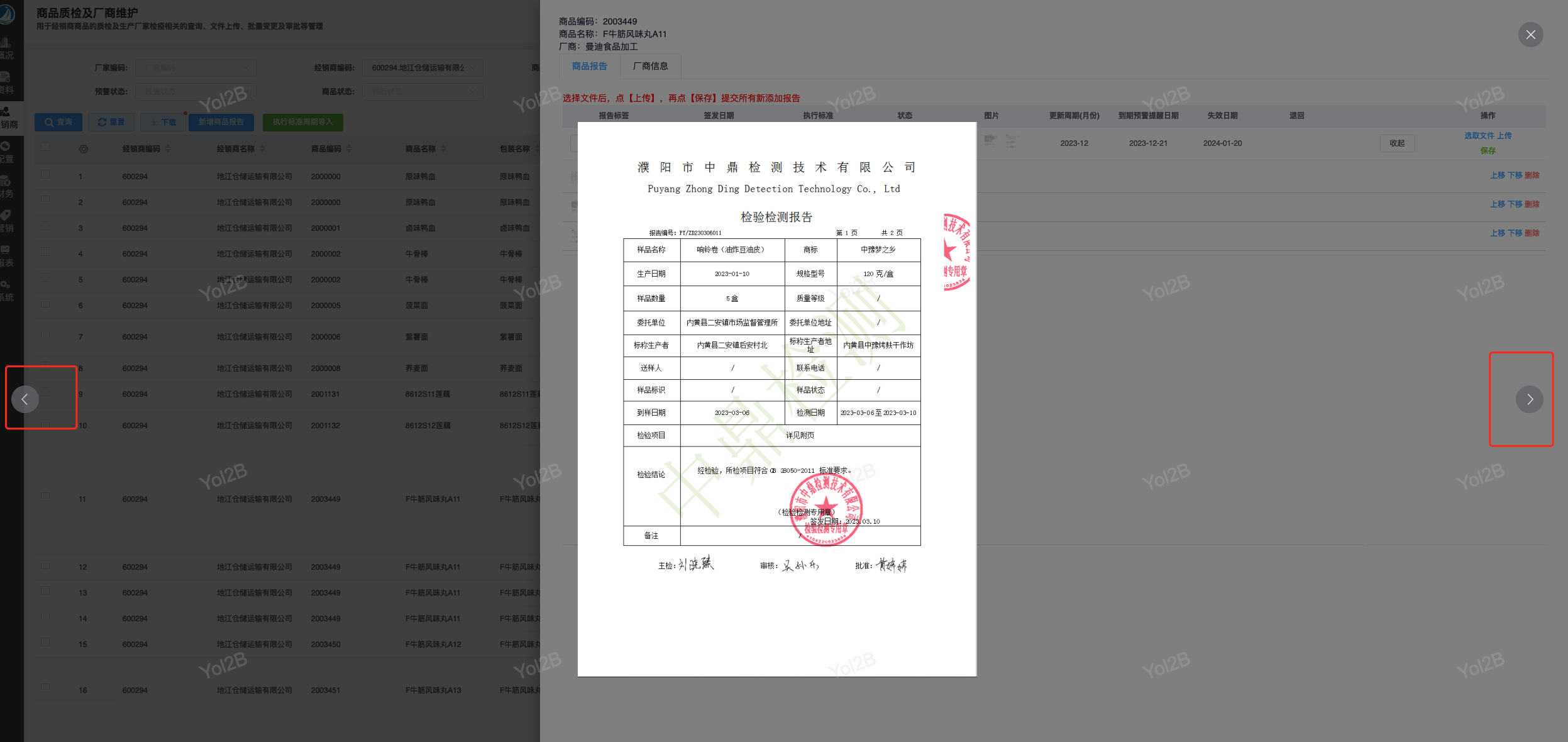Sort by 经销商编码 column arrows
1568x742 pixels.
click(168, 149)
